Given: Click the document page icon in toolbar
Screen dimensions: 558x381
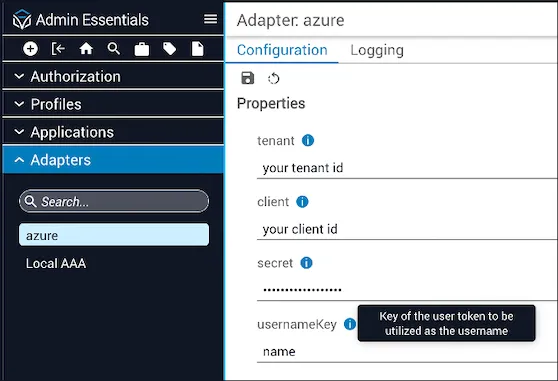Looking at the screenshot, I should tap(198, 49).
